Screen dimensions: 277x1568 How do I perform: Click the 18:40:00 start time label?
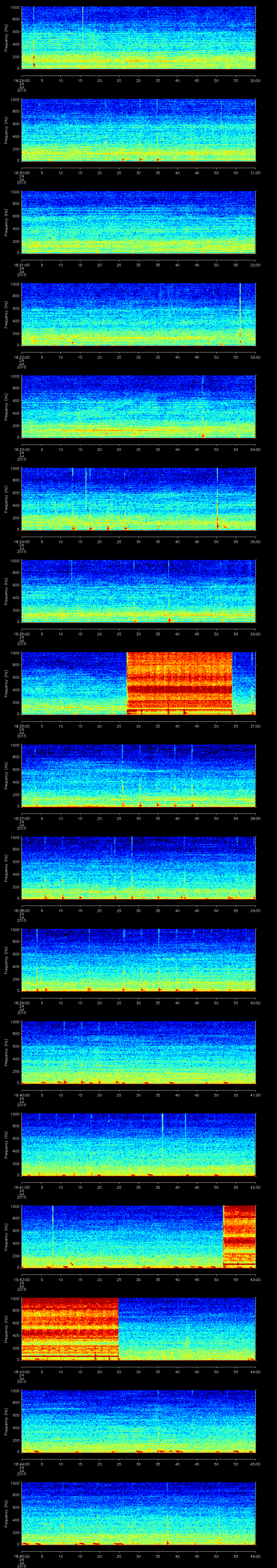click(x=21, y=1095)
